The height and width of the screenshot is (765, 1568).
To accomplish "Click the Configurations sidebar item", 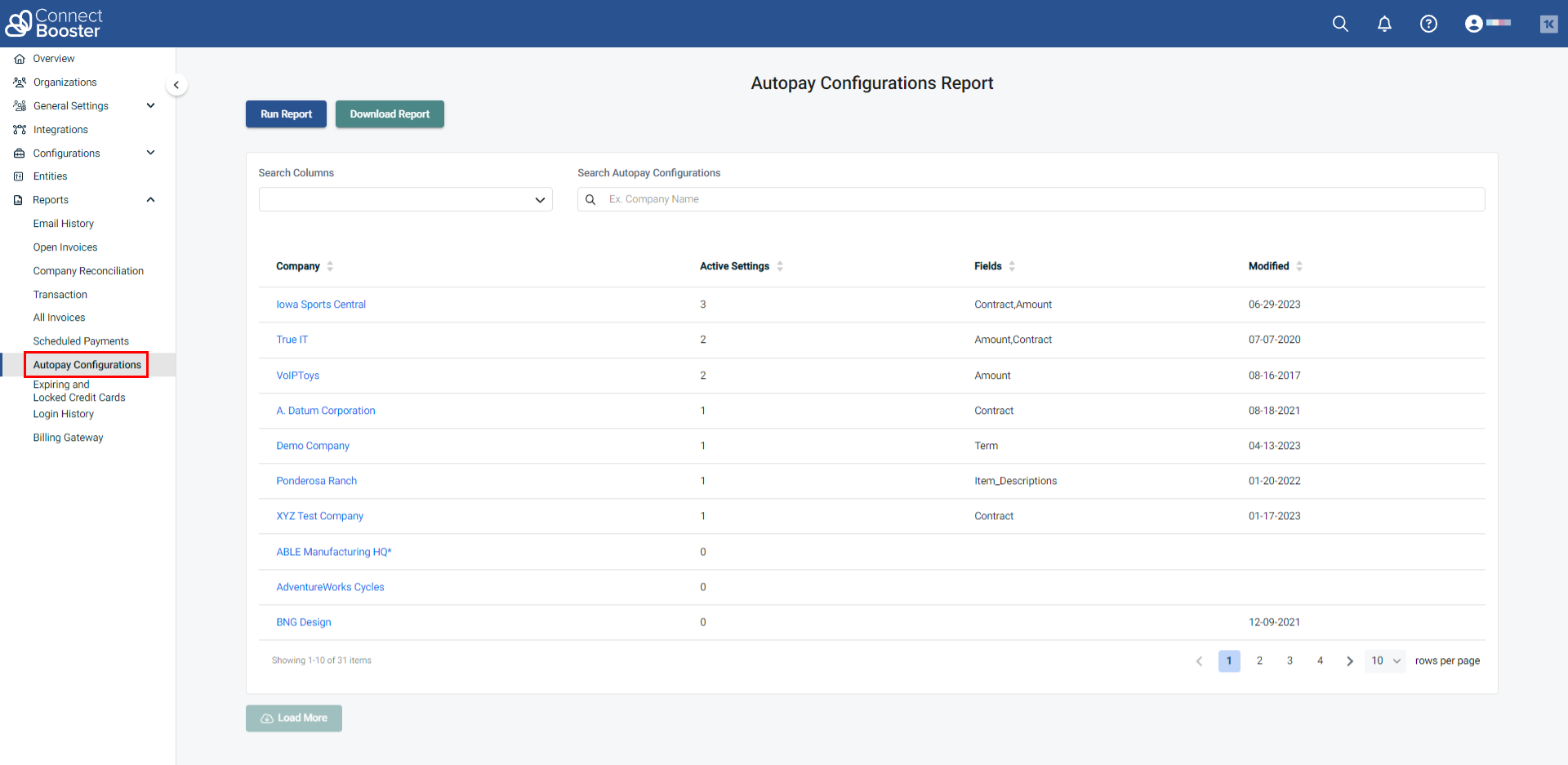I will tap(66, 153).
